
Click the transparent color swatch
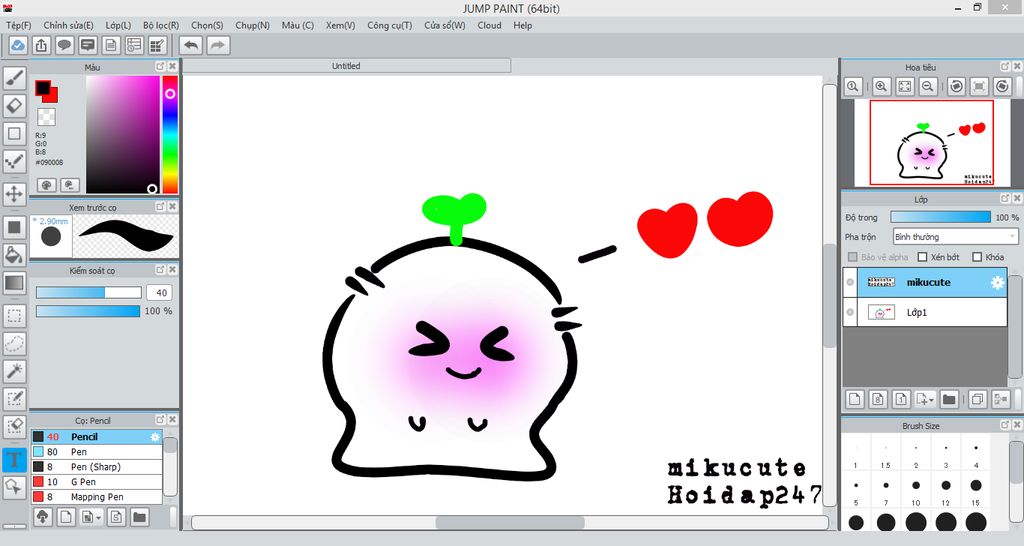[x=46, y=117]
